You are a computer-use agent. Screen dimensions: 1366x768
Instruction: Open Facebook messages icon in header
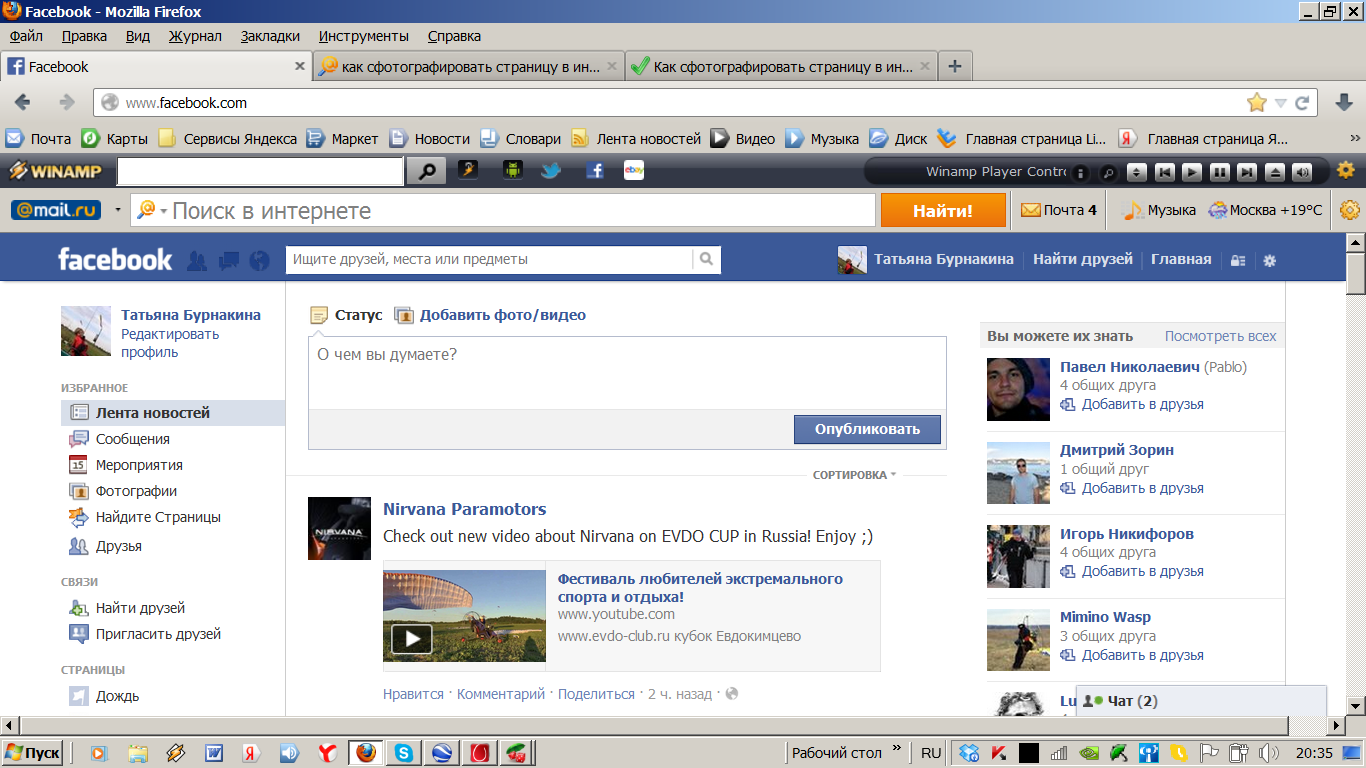(x=229, y=261)
